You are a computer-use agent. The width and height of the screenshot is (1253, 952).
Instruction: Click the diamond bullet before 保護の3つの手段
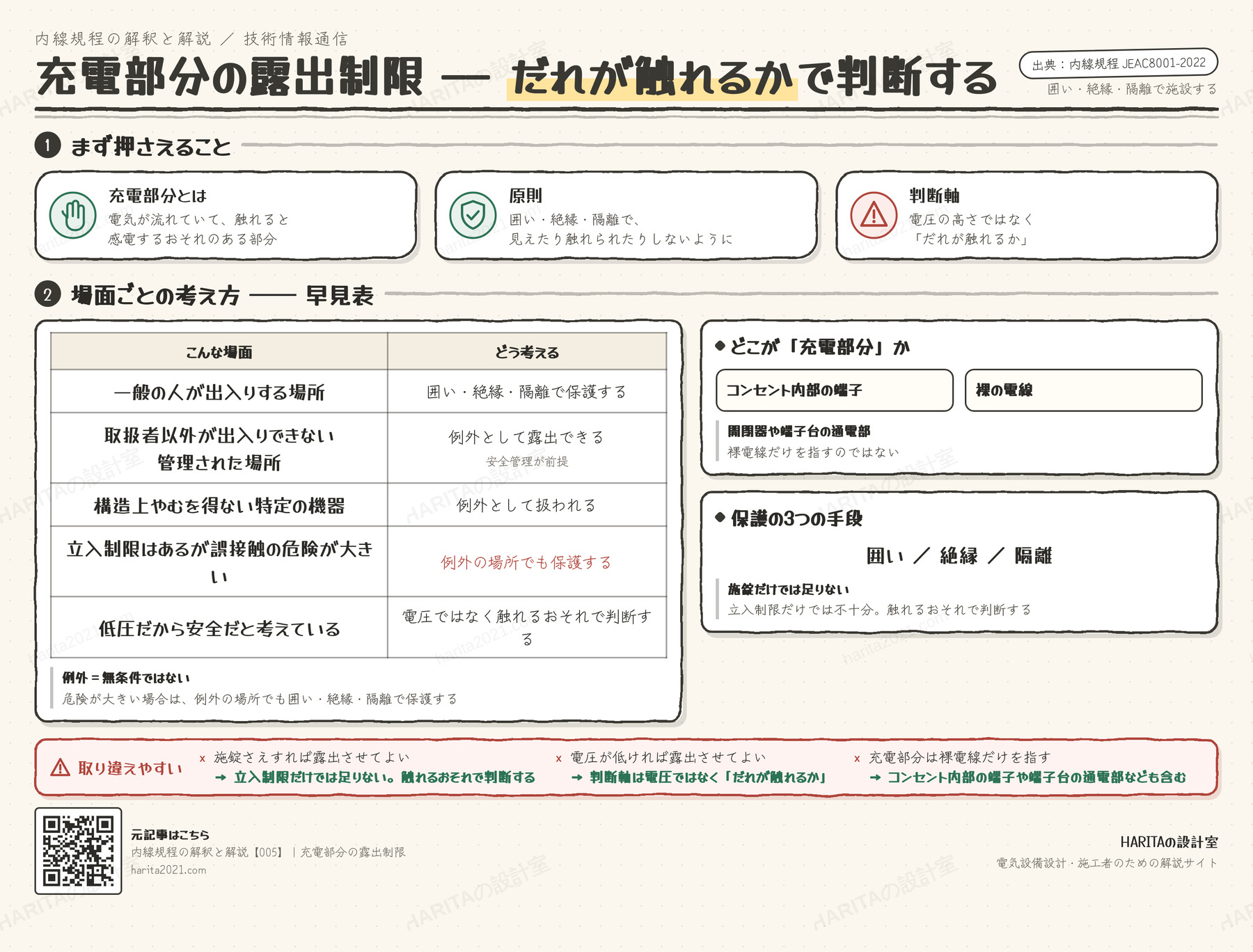pyautogui.click(x=720, y=517)
